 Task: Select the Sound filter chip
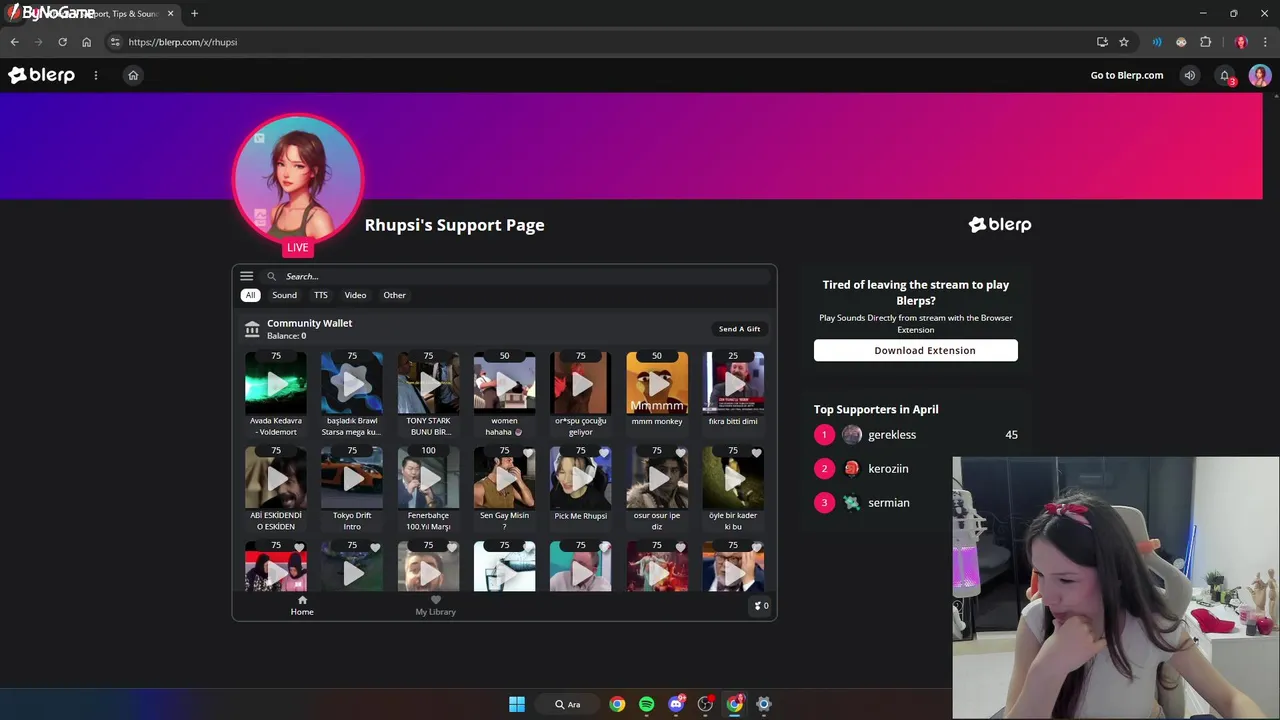click(284, 295)
